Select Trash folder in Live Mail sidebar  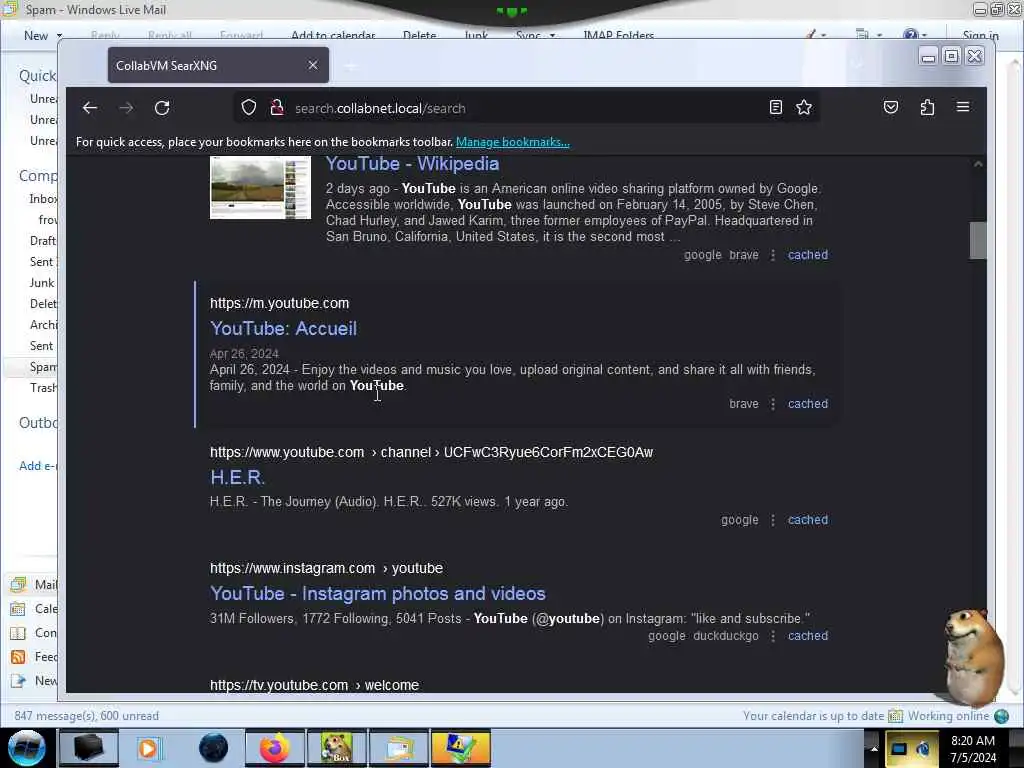(x=43, y=388)
